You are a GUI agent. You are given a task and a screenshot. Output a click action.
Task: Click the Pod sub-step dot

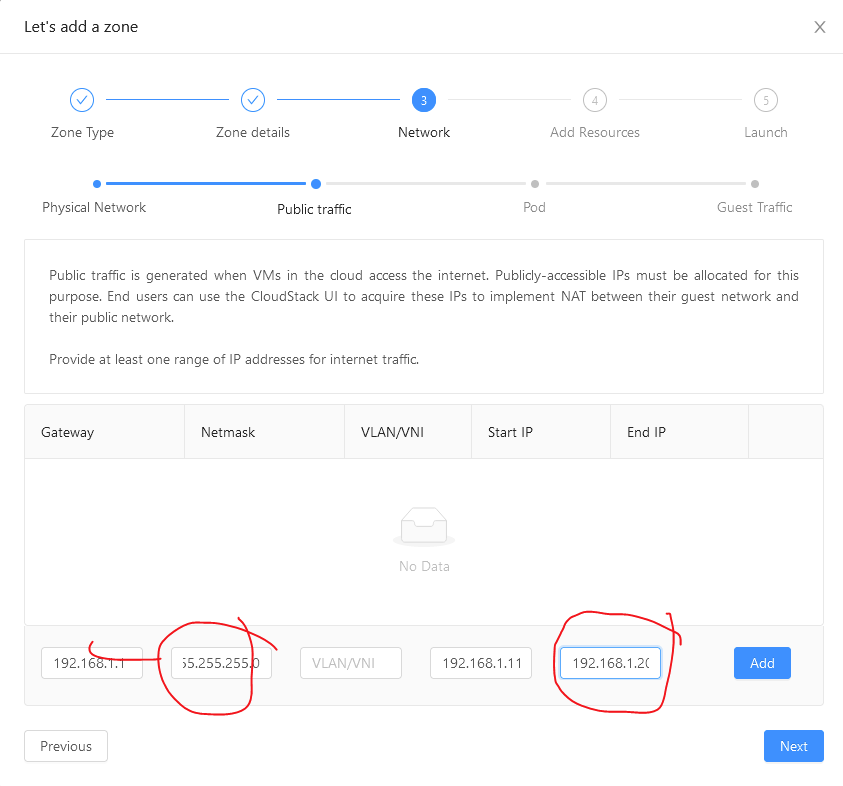tap(534, 184)
